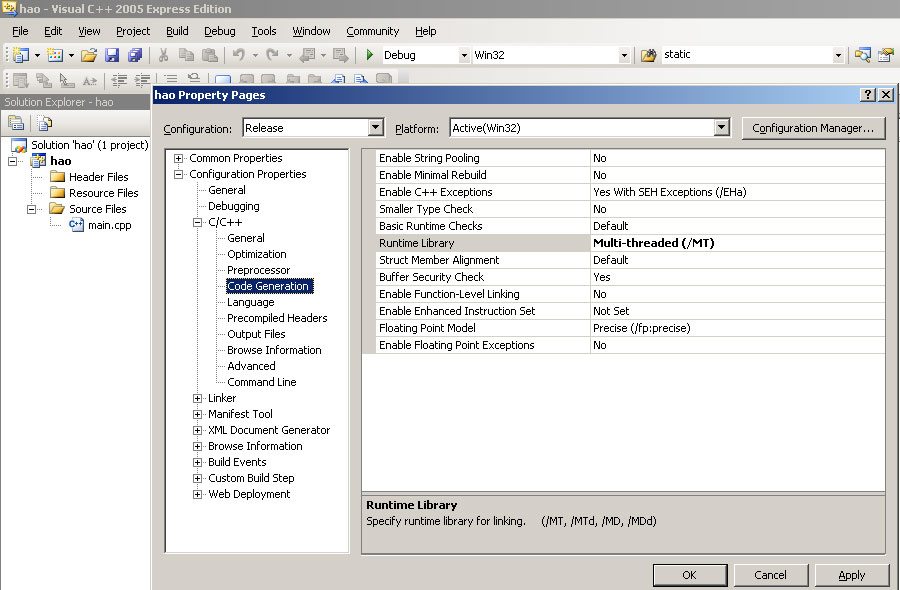Image resolution: width=900 pixels, height=590 pixels.
Task: Click the Save All icon
Action: [x=135, y=55]
